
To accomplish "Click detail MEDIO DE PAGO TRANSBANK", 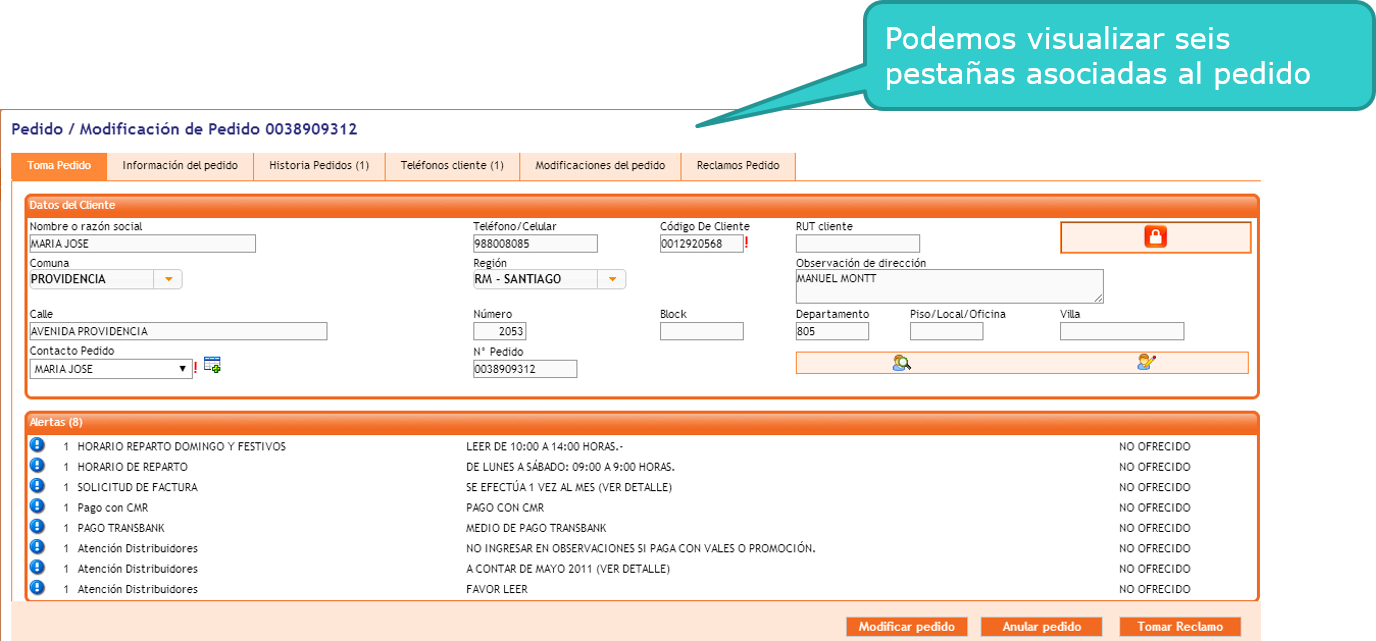I will pos(536,528).
